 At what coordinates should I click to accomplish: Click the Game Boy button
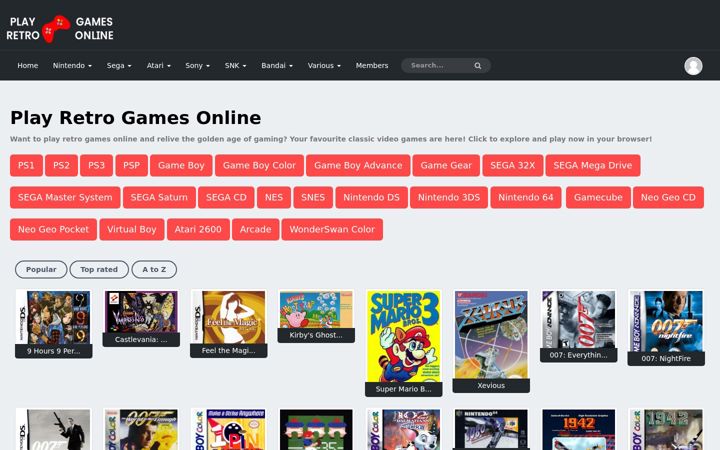click(x=181, y=165)
